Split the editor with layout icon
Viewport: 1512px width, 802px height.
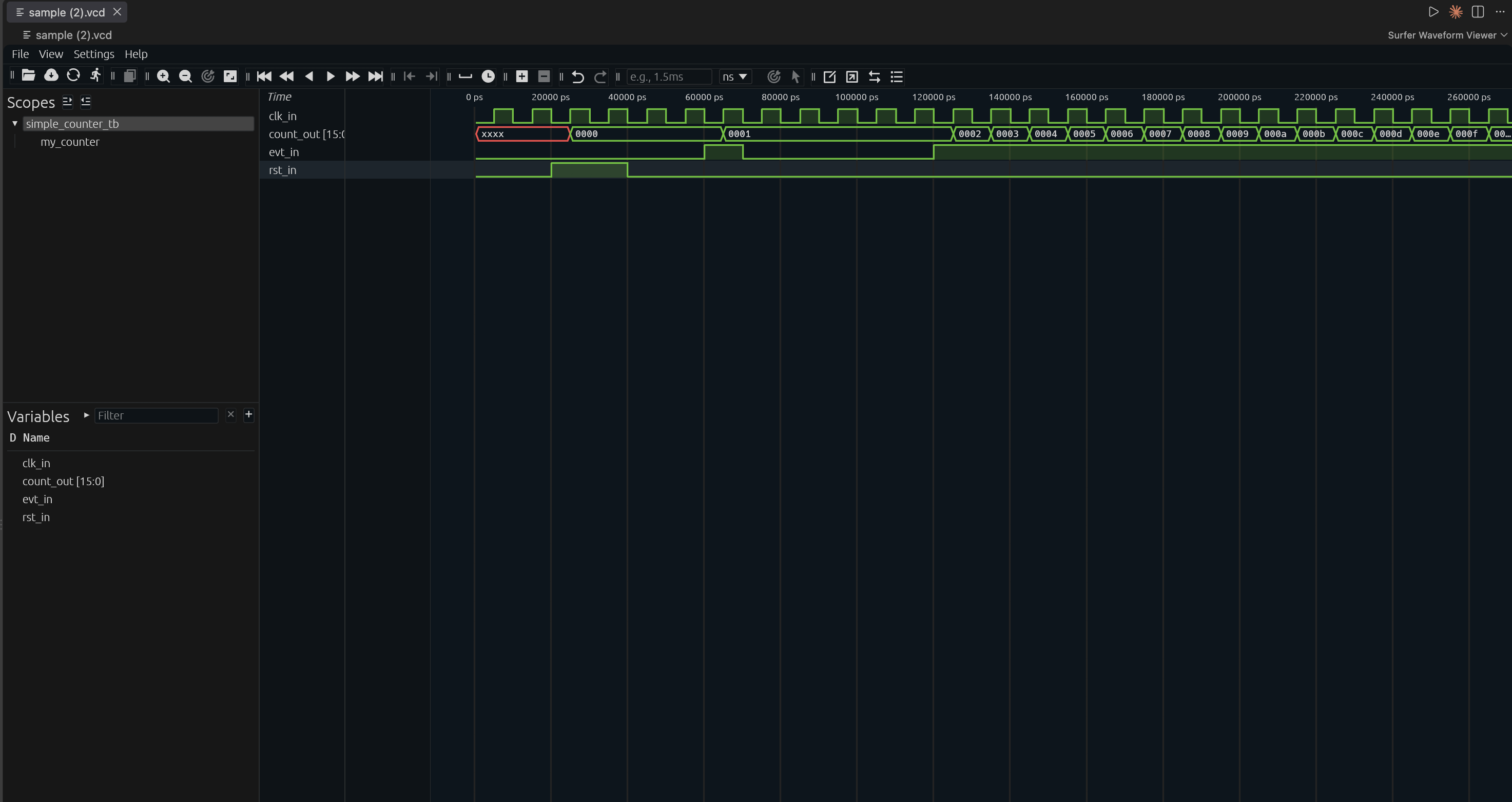(1478, 12)
